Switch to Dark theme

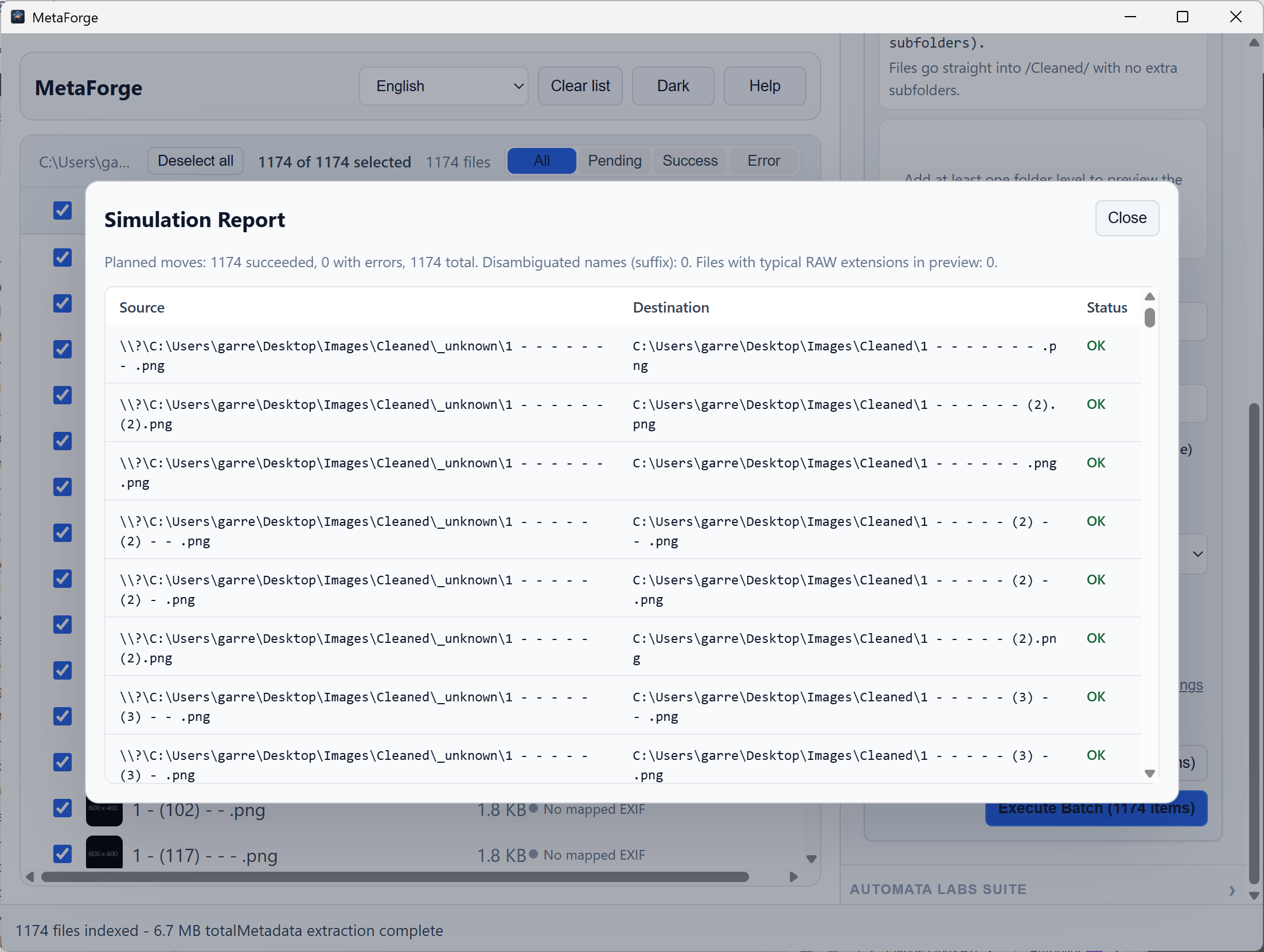[x=673, y=86]
